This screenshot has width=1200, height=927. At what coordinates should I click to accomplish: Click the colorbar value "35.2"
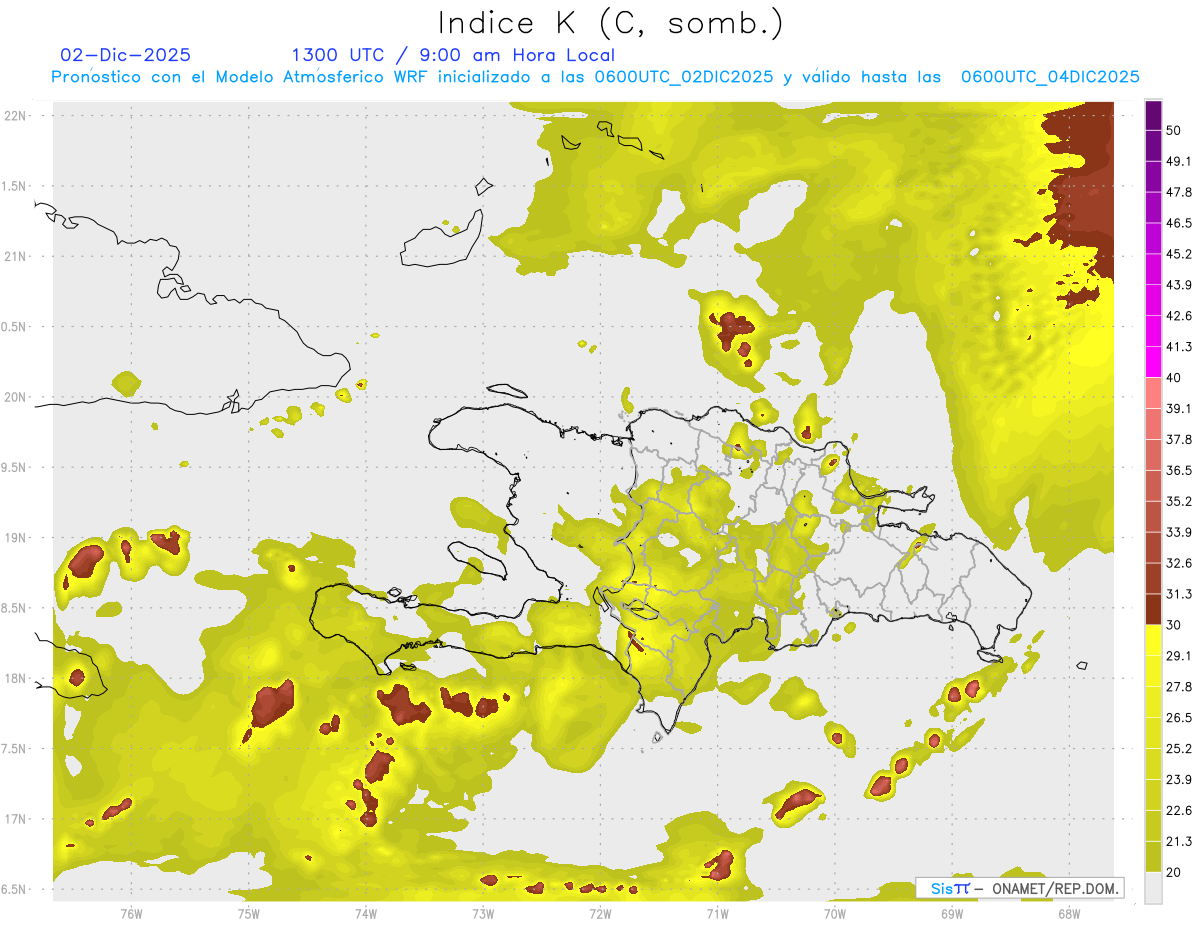click(1180, 501)
